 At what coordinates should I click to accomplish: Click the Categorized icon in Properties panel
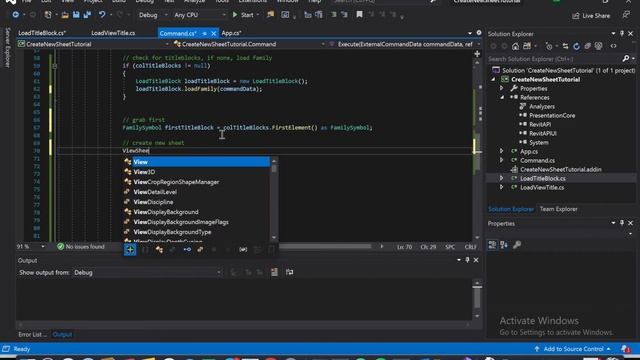pos(492,245)
